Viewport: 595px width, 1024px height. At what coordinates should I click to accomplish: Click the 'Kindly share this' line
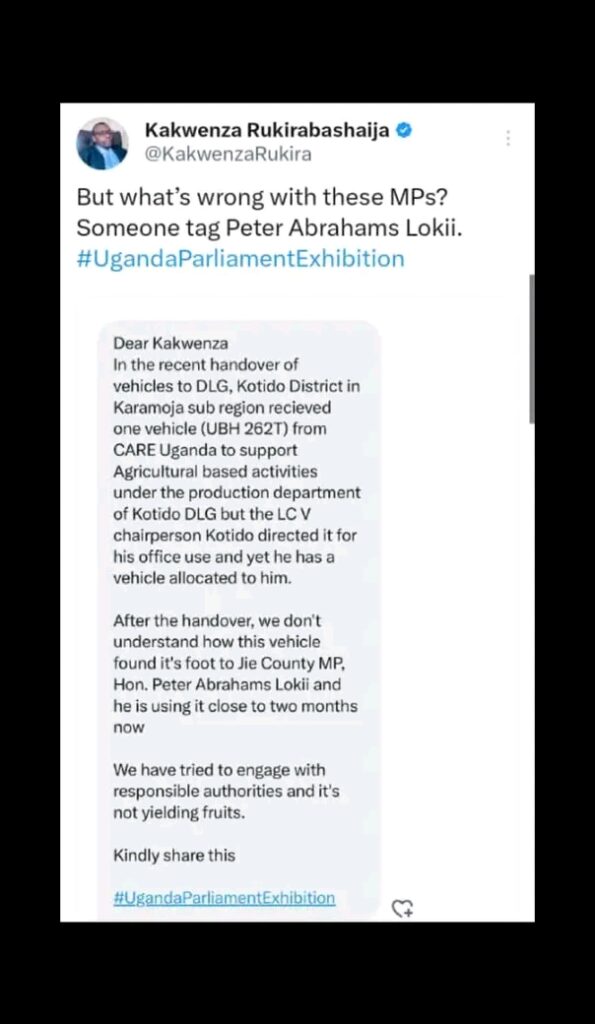[x=174, y=856]
